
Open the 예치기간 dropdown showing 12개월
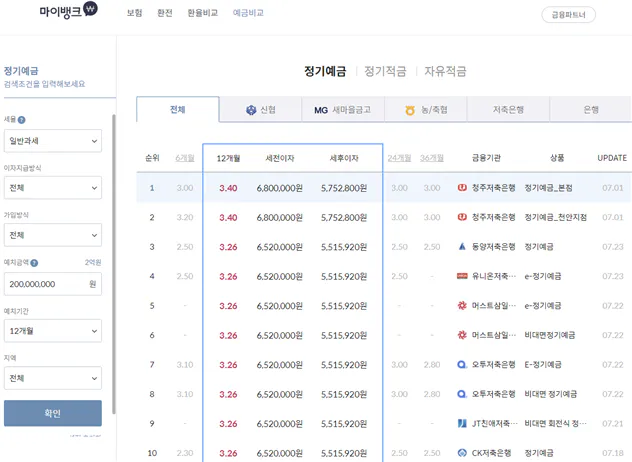(53, 331)
